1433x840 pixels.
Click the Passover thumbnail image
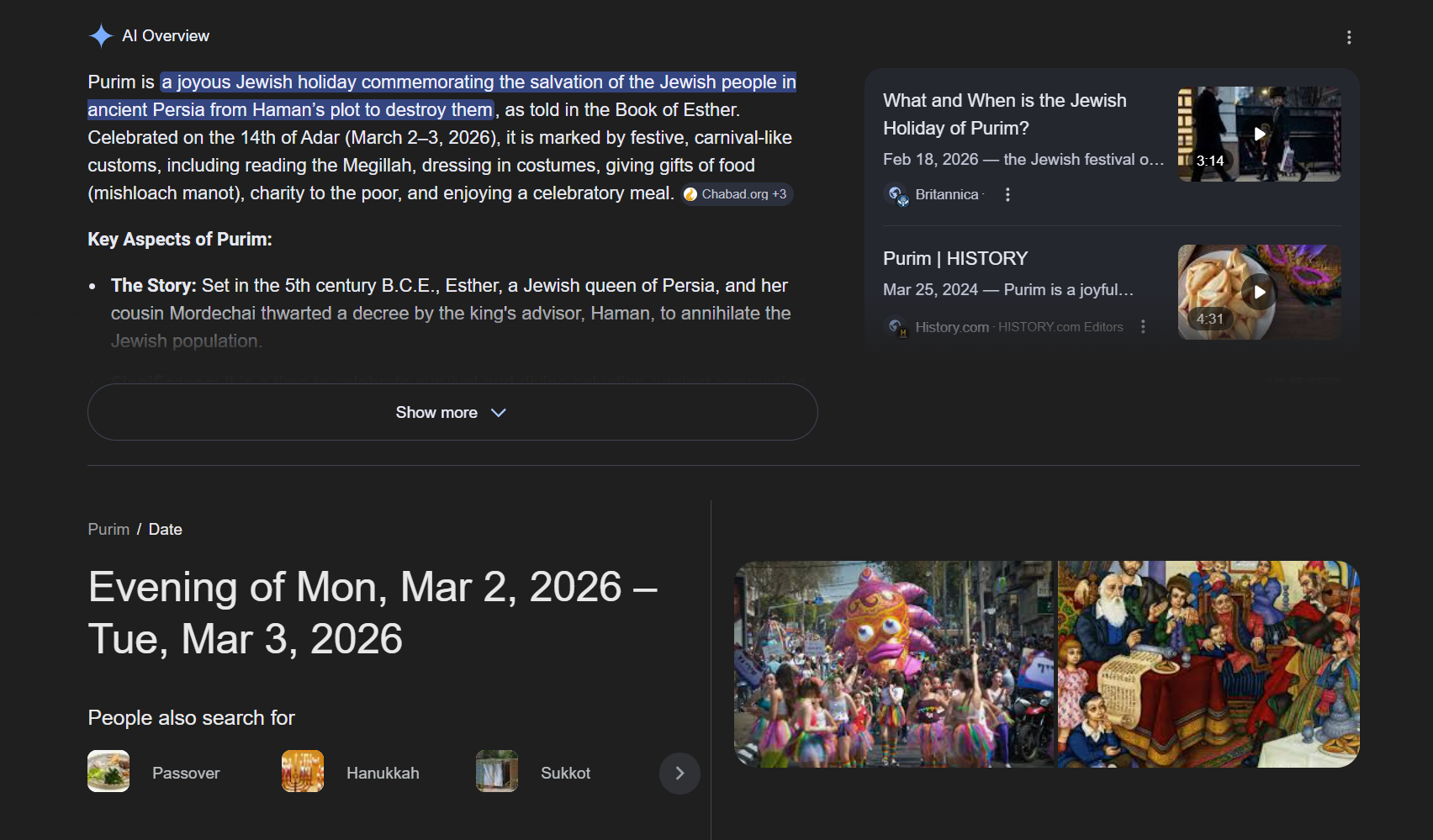click(108, 771)
